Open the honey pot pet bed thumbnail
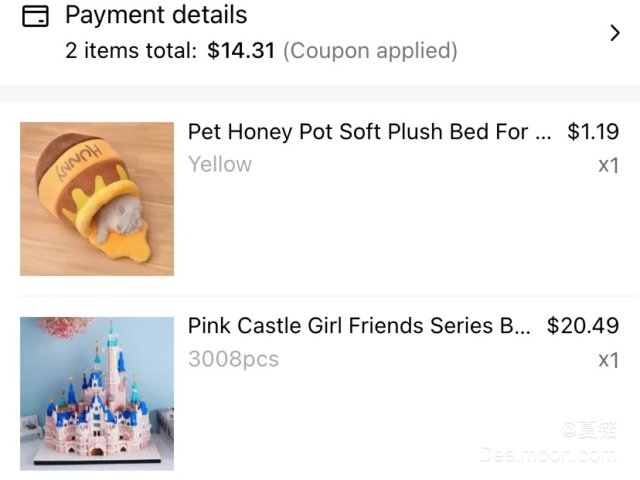This screenshot has height=480, width=640. point(97,199)
